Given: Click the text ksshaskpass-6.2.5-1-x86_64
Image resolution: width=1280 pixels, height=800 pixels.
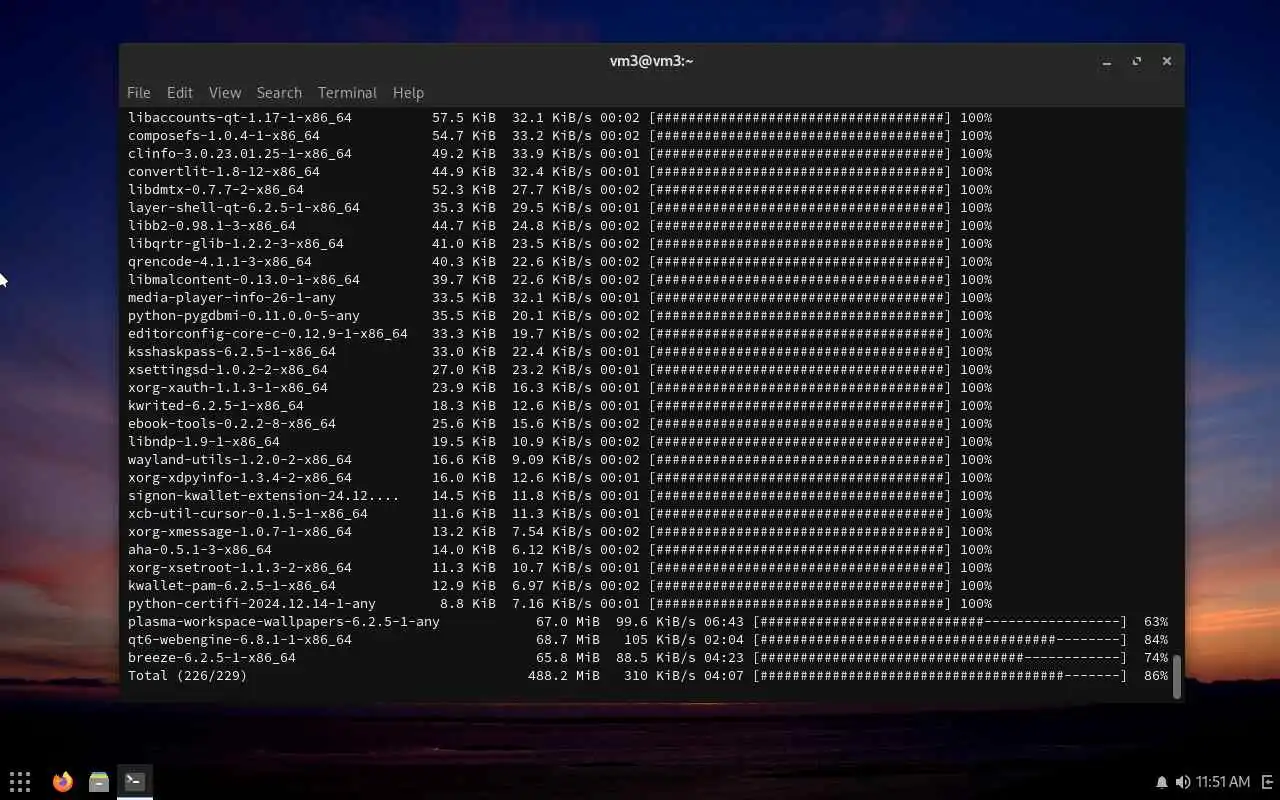Looking at the screenshot, I should [232, 352].
